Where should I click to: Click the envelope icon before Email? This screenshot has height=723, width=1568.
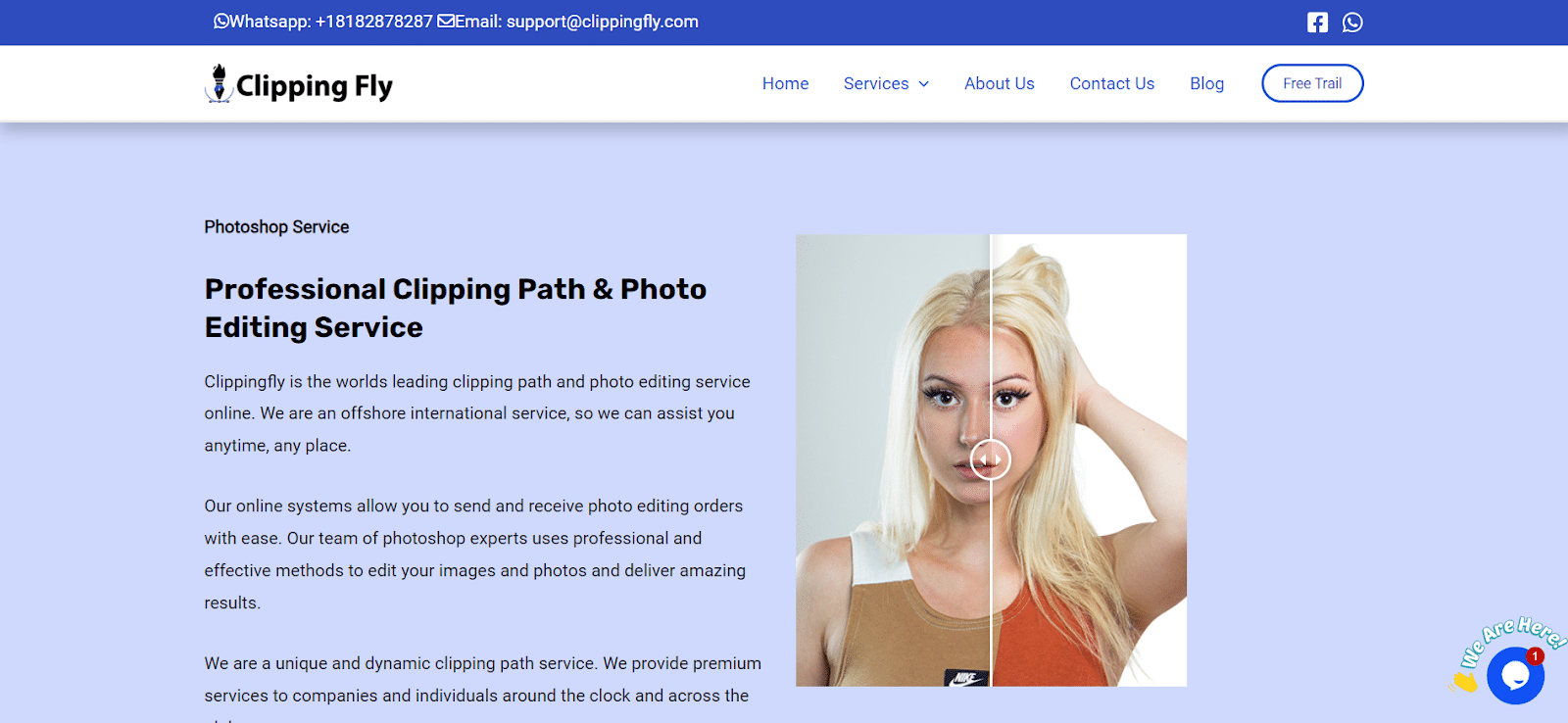pos(446,22)
